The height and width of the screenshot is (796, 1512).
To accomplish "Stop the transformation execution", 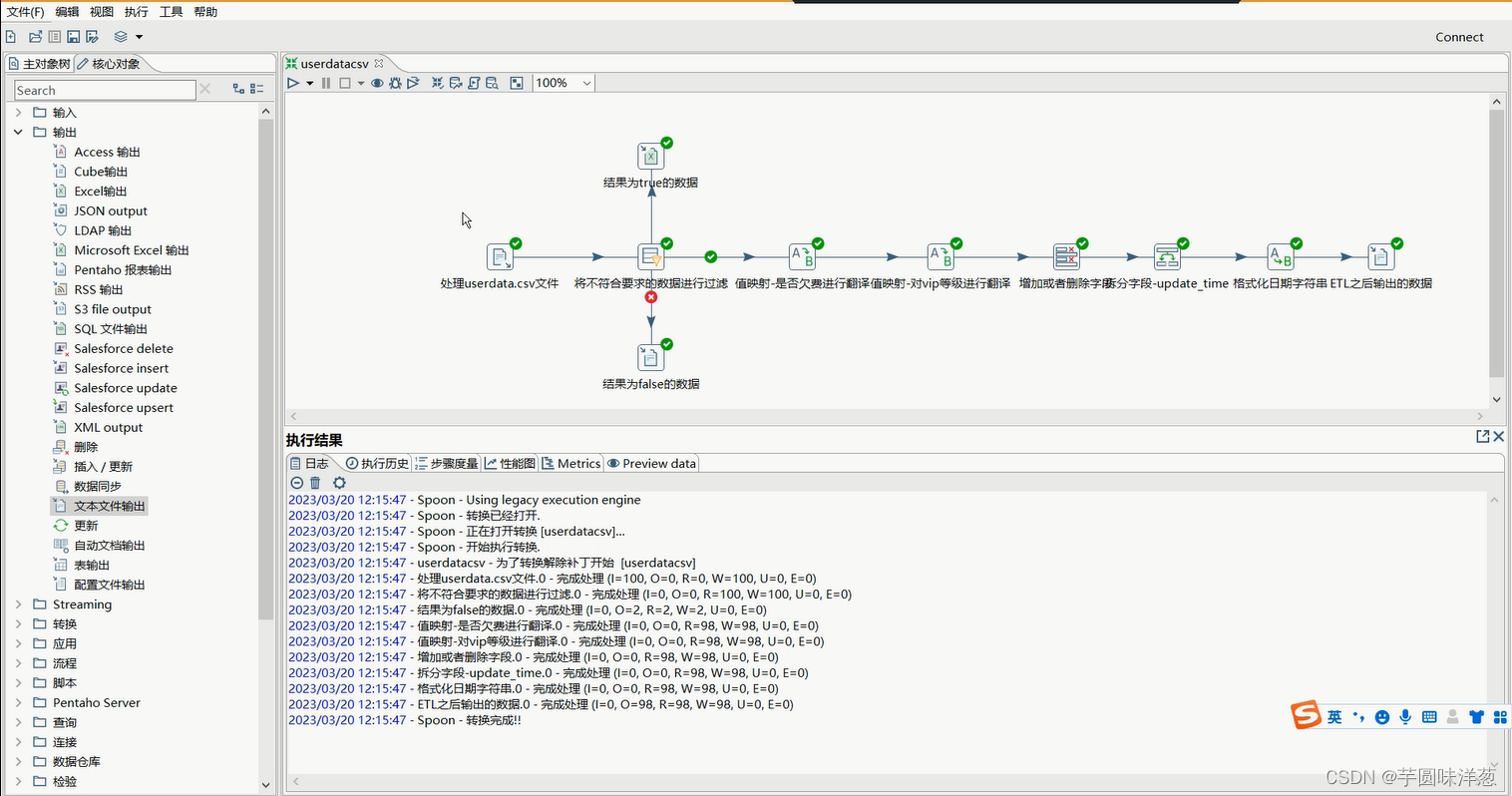I will coord(345,83).
